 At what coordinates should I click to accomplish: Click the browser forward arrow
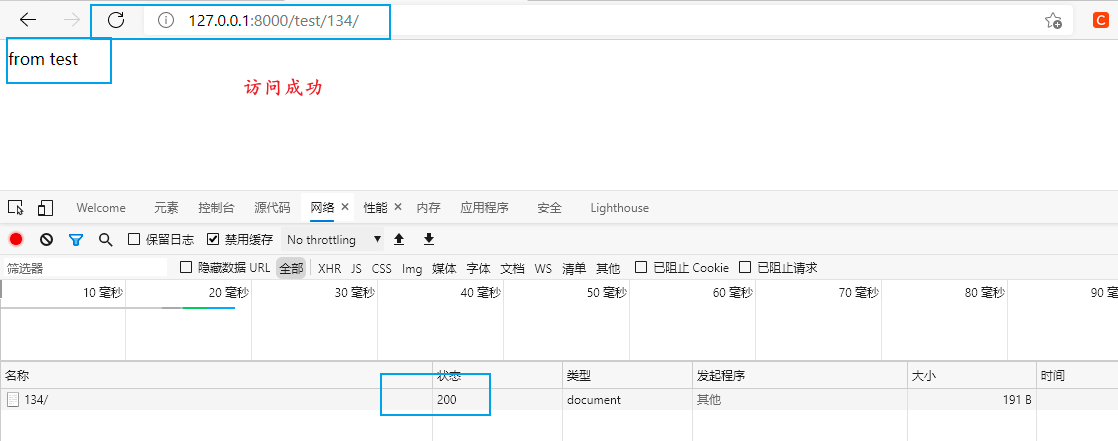pyautogui.click(x=71, y=20)
